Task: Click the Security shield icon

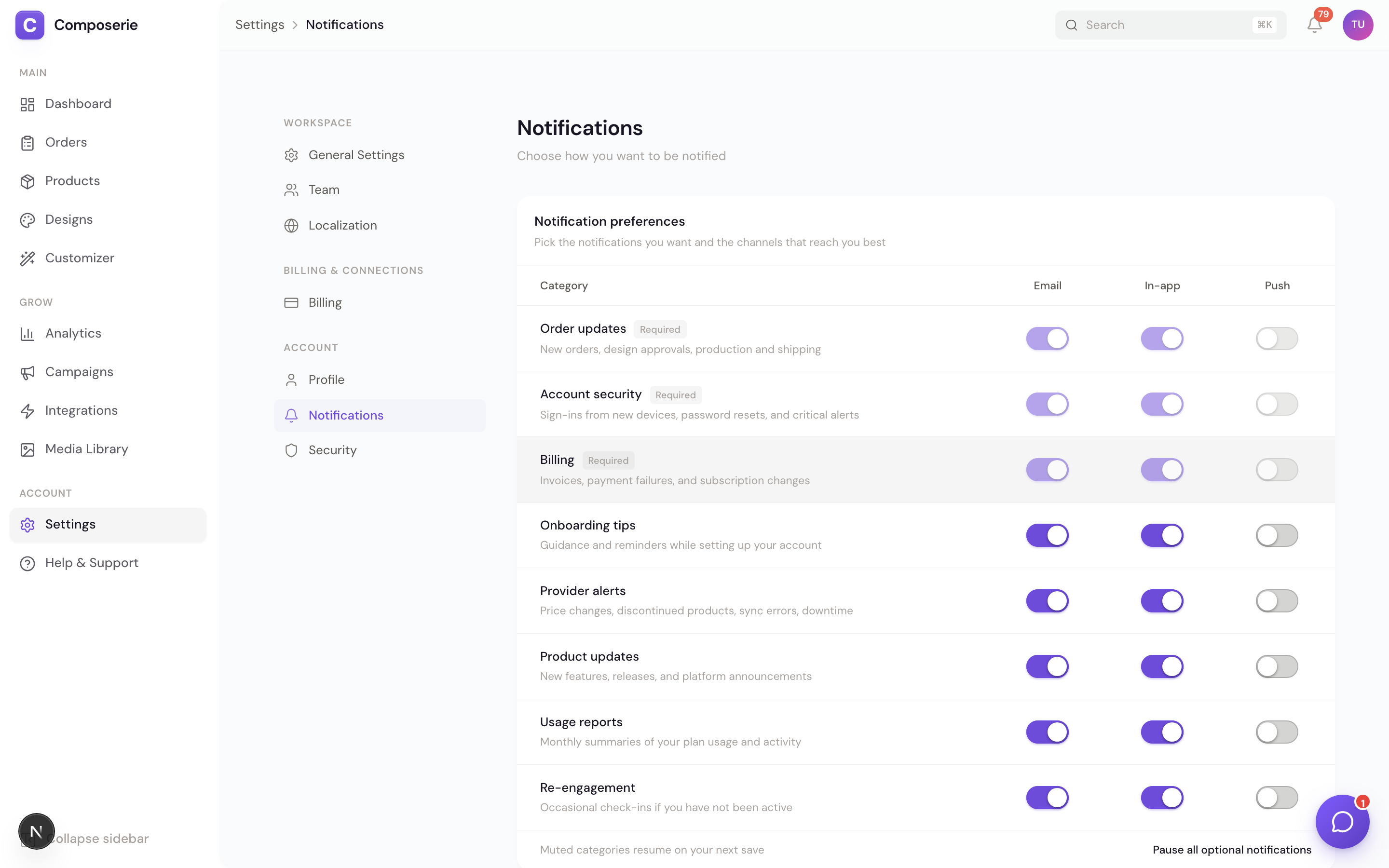Action: (291, 451)
